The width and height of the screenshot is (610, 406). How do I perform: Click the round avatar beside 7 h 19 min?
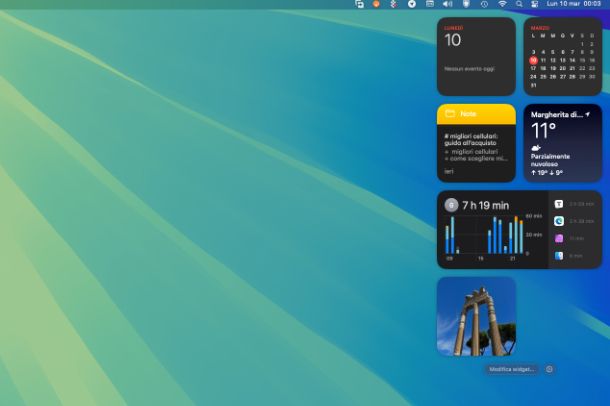(x=451, y=205)
